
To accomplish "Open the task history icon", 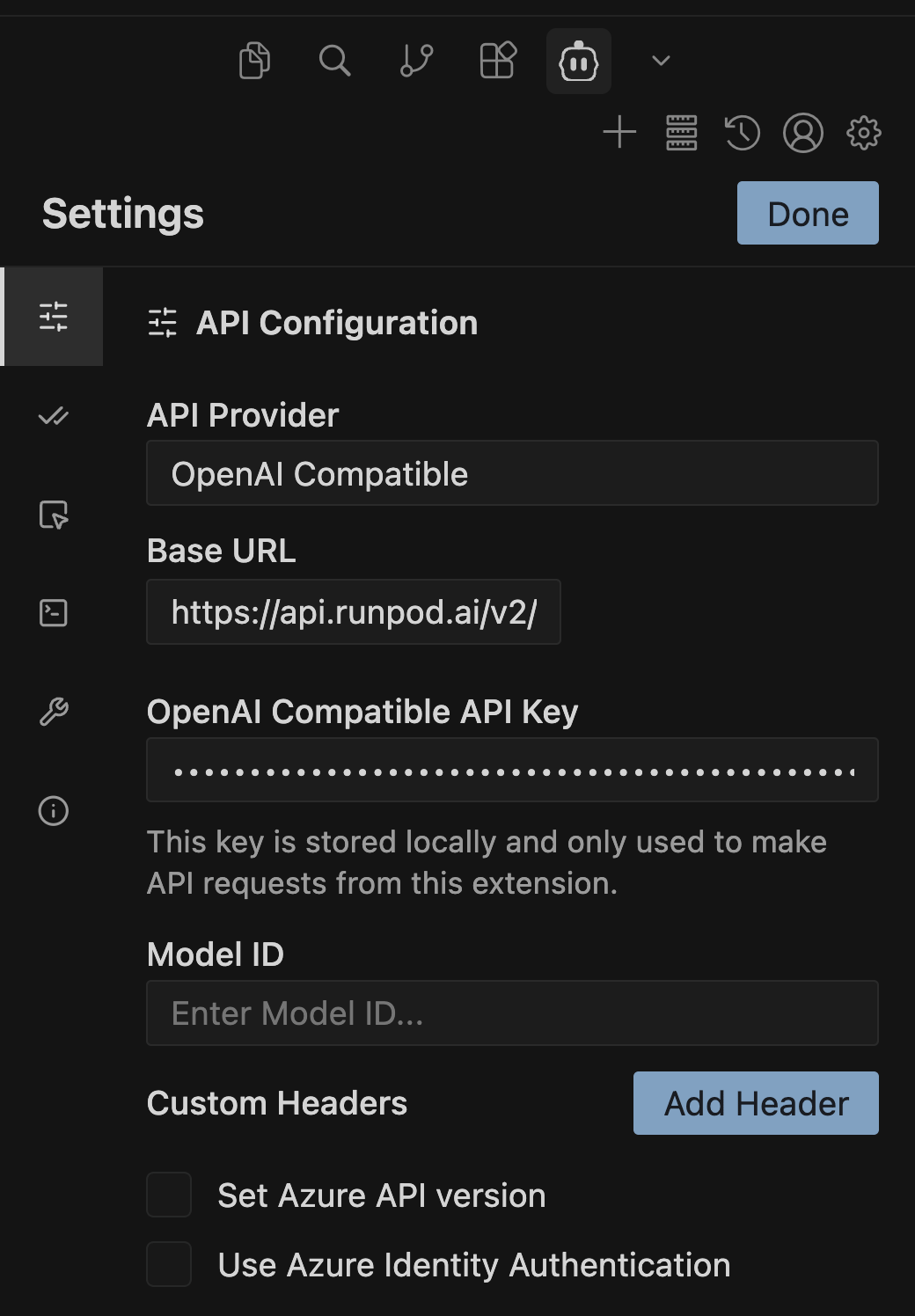I will pyautogui.click(x=742, y=133).
